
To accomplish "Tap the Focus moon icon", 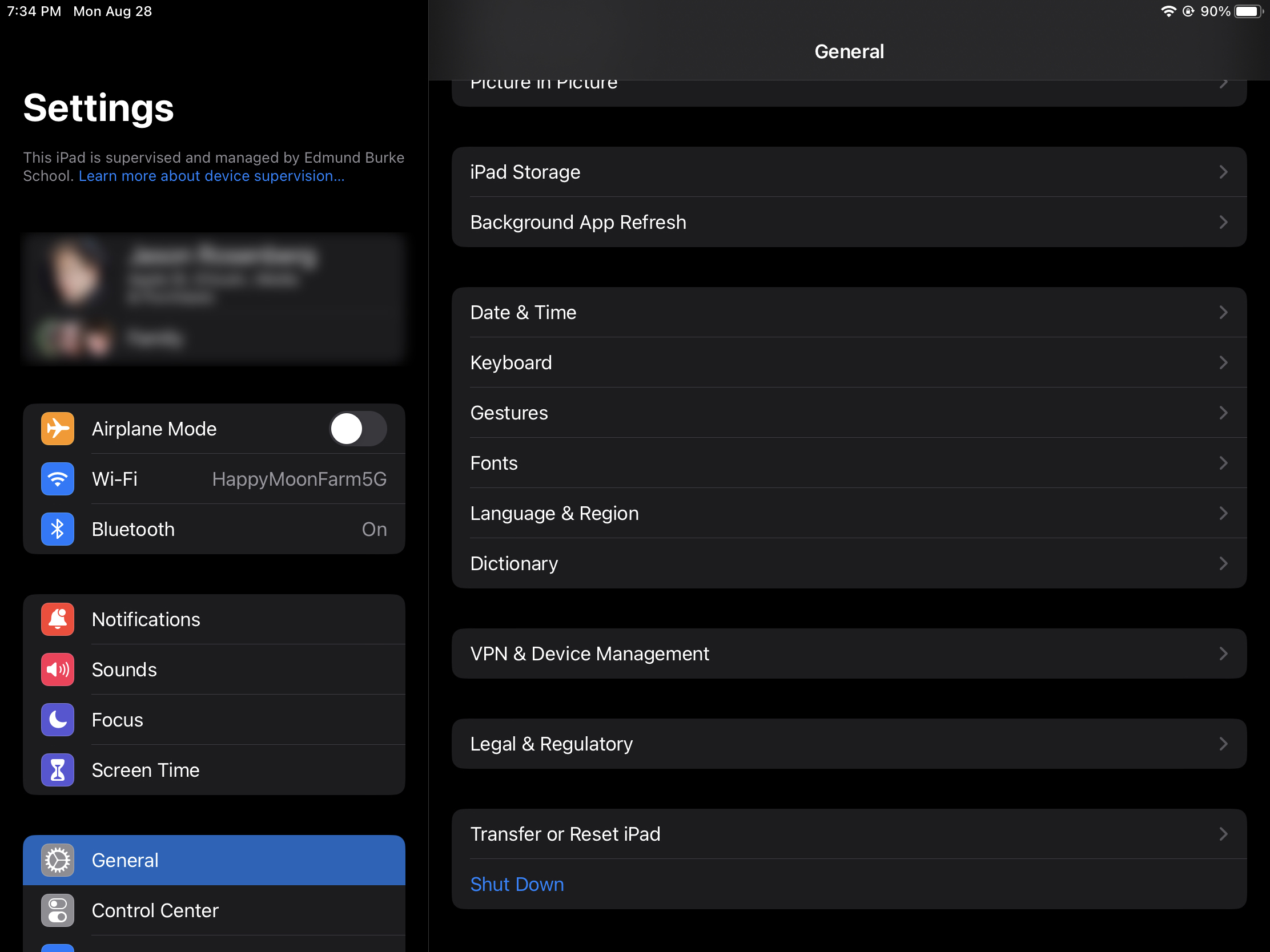I will pos(58,720).
